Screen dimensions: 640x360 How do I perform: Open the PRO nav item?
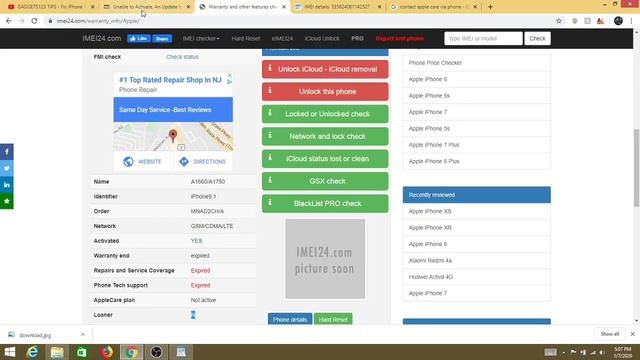tap(357, 38)
